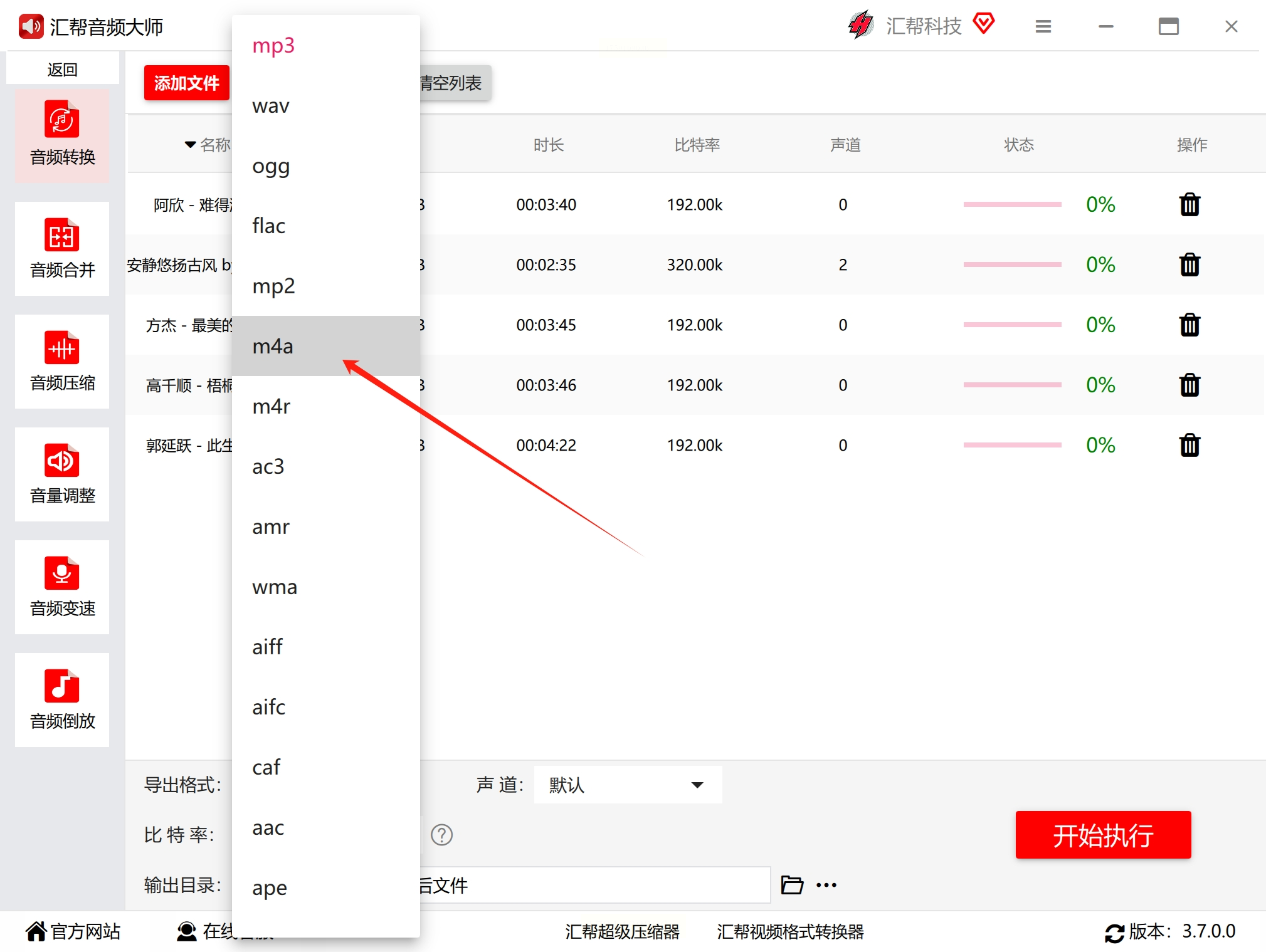The width and height of the screenshot is (1266, 952).
Task: Click the 添加文件 add file button
Action: [186, 83]
